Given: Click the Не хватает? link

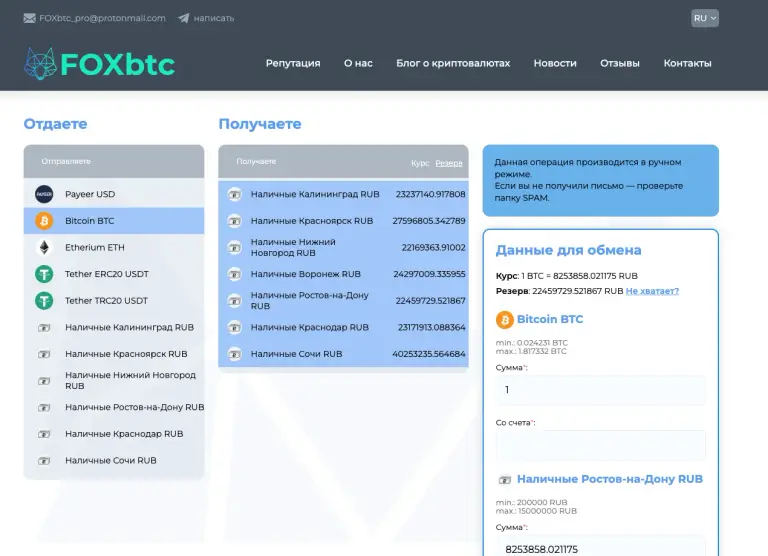Looking at the screenshot, I should [652, 291].
